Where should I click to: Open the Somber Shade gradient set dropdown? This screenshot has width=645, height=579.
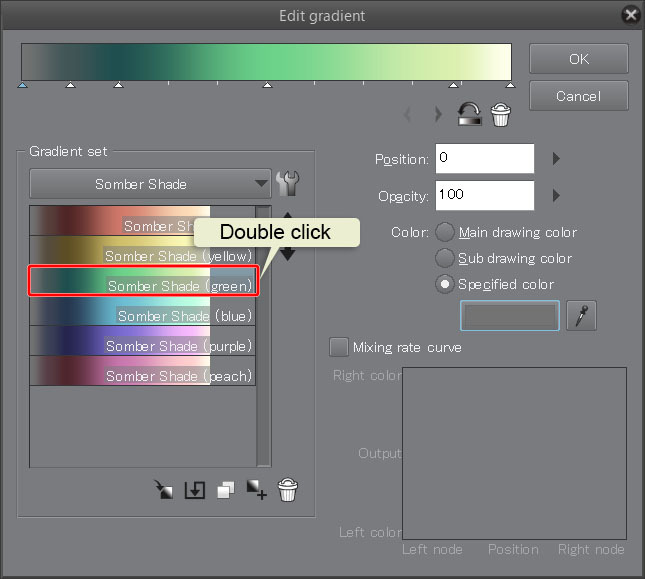pyautogui.click(x=150, y=184)
